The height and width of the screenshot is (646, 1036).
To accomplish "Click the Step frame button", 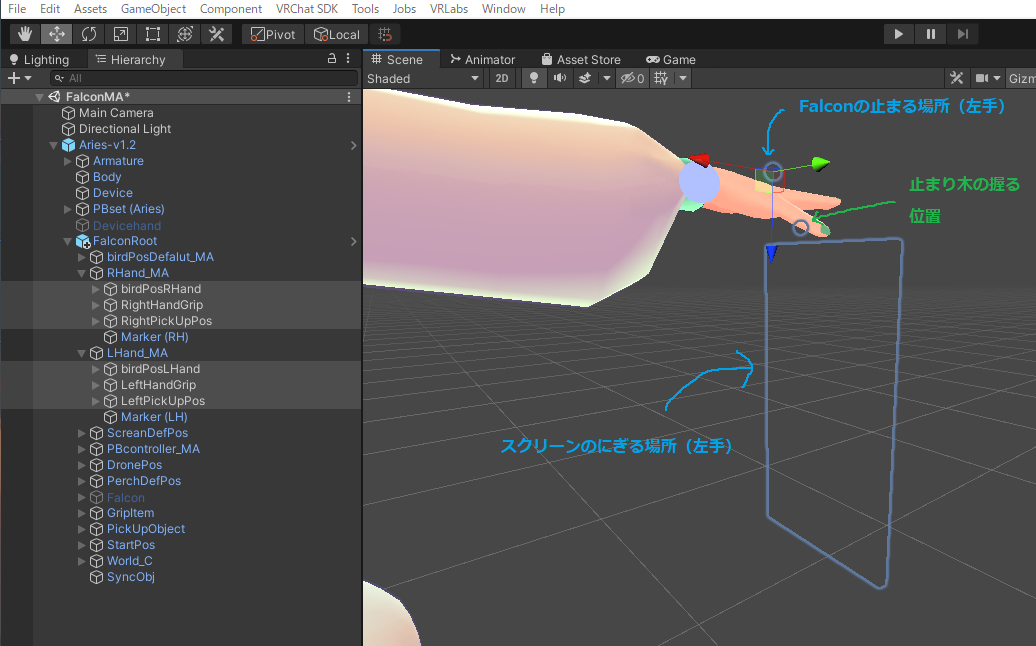I will (963, 34).
